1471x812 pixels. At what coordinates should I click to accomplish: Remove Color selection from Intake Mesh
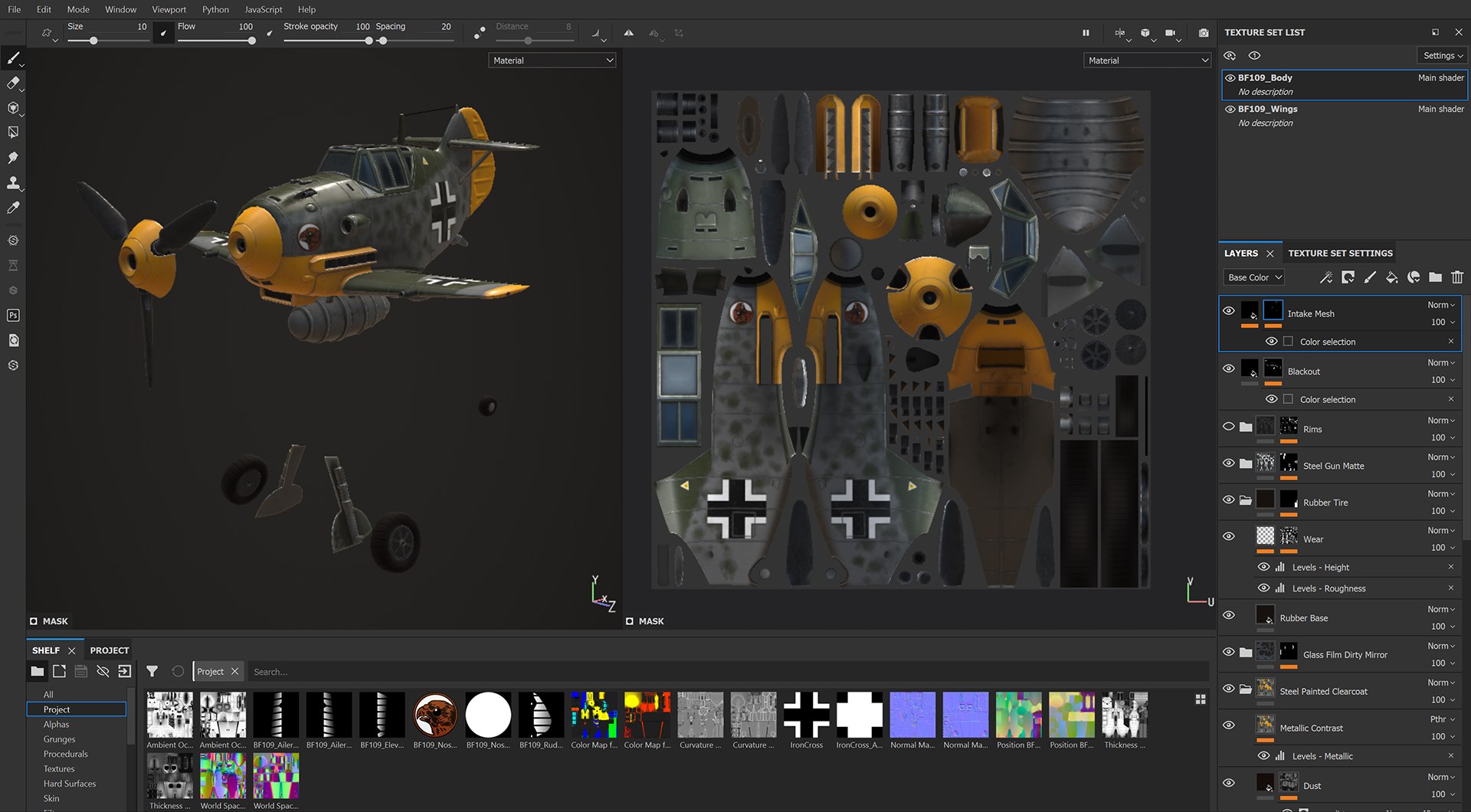[x=1450, y=342]
